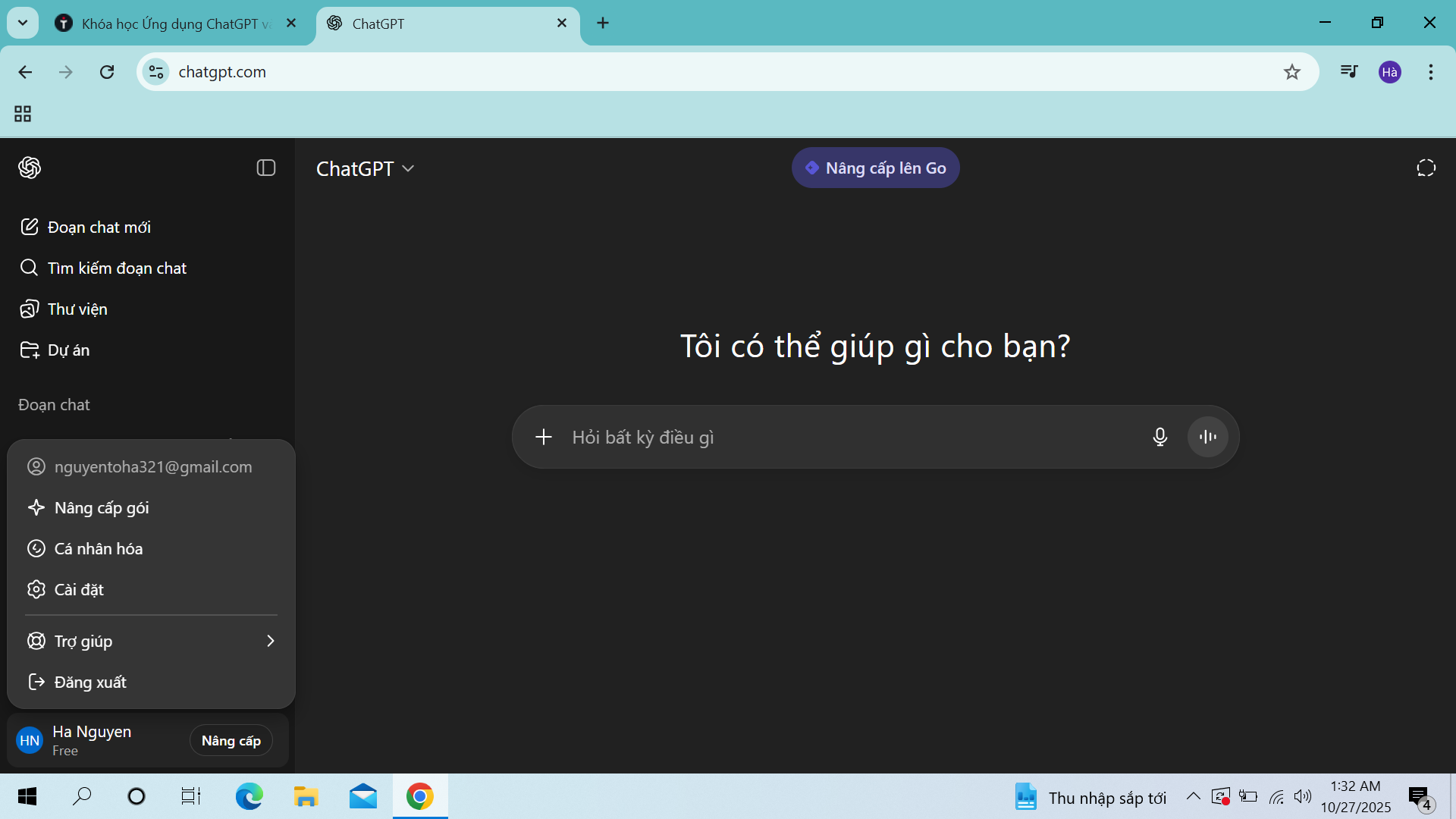Image resolution: width=1456 pixels, height=819 pixels.
Task: Open Thư viện library in sidebar
Action: [77, 309]
